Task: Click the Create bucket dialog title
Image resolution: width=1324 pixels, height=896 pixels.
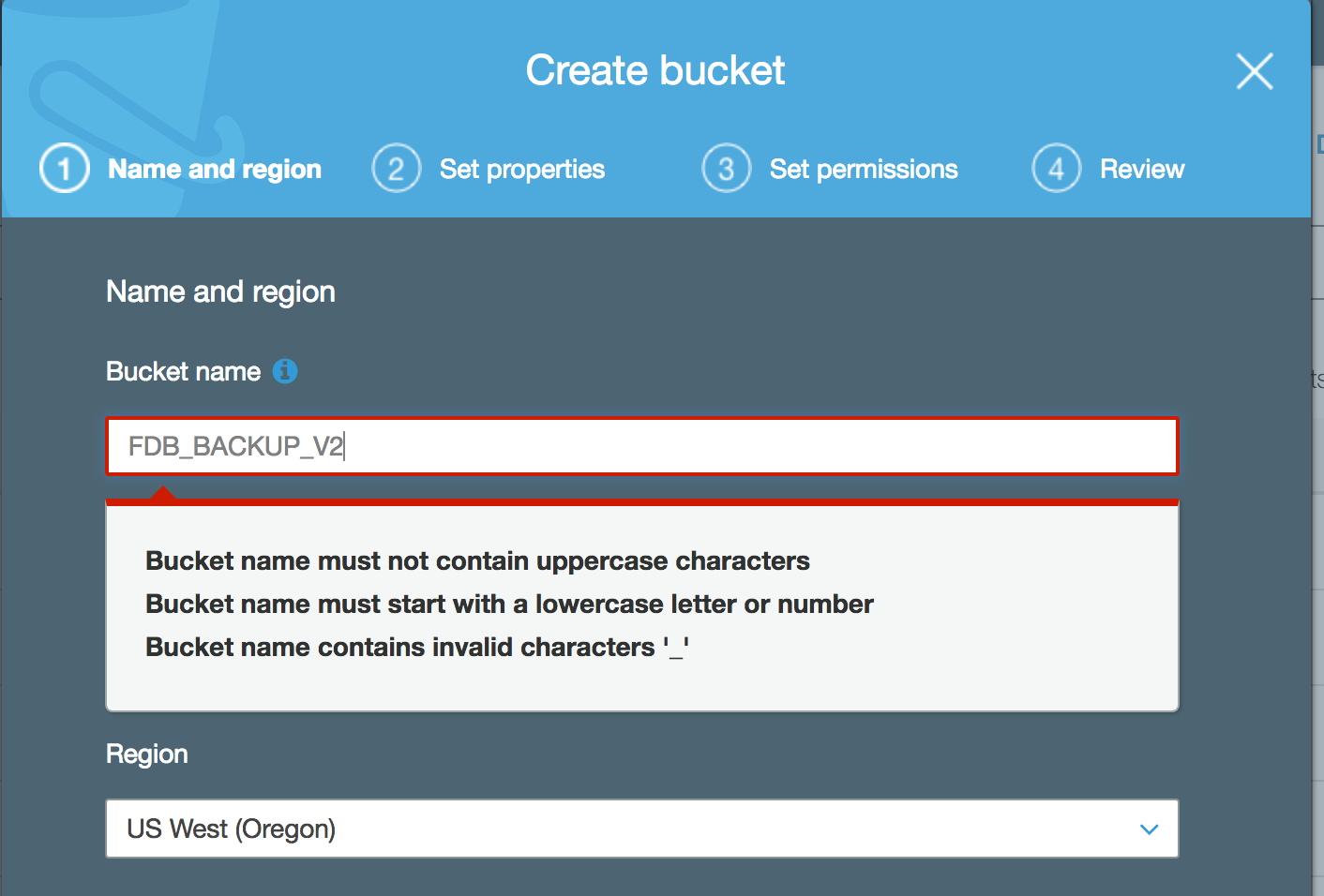Action: click(655, 69)
